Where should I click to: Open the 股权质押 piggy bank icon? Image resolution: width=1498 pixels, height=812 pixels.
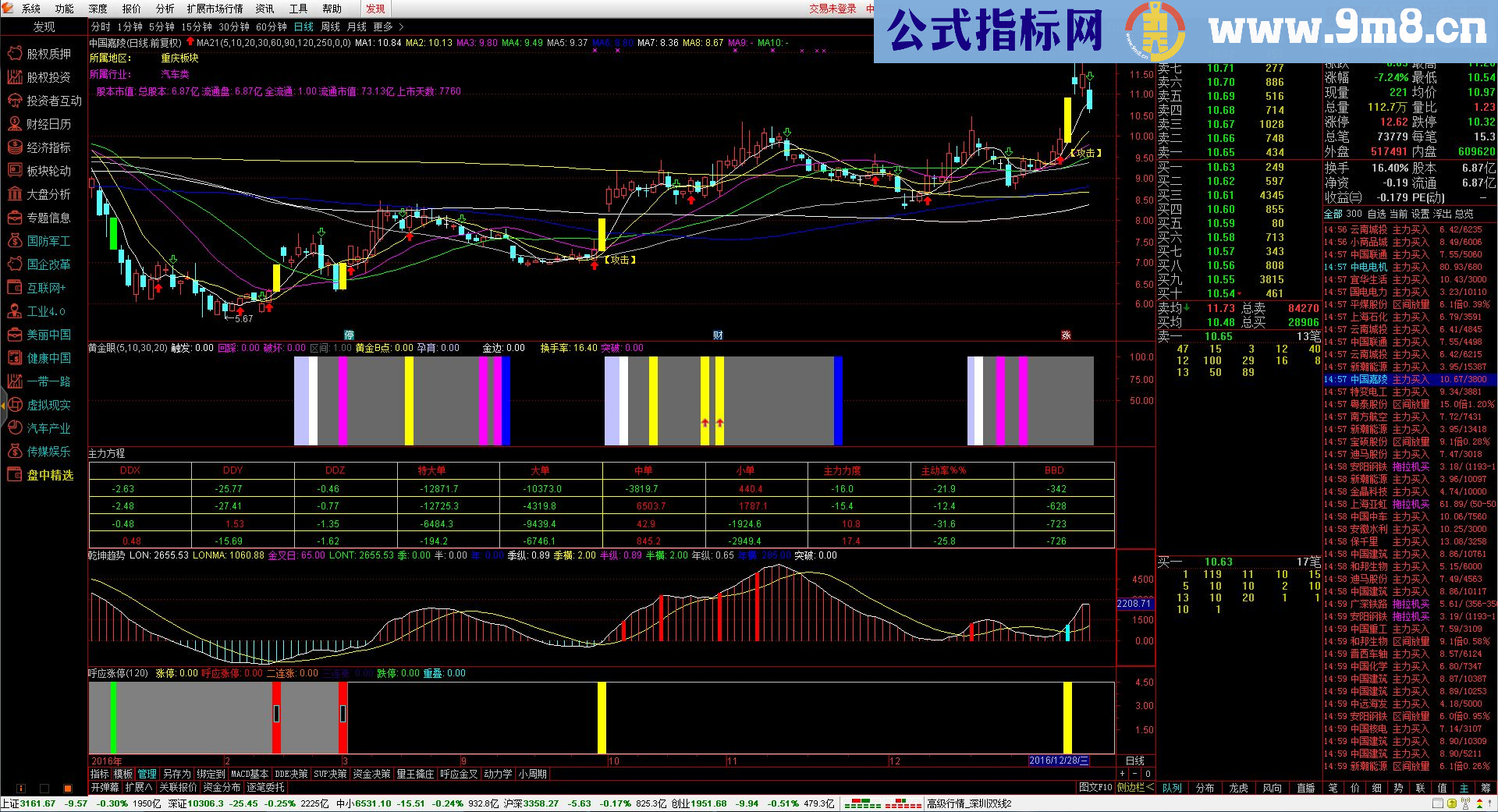pos(14,53)
